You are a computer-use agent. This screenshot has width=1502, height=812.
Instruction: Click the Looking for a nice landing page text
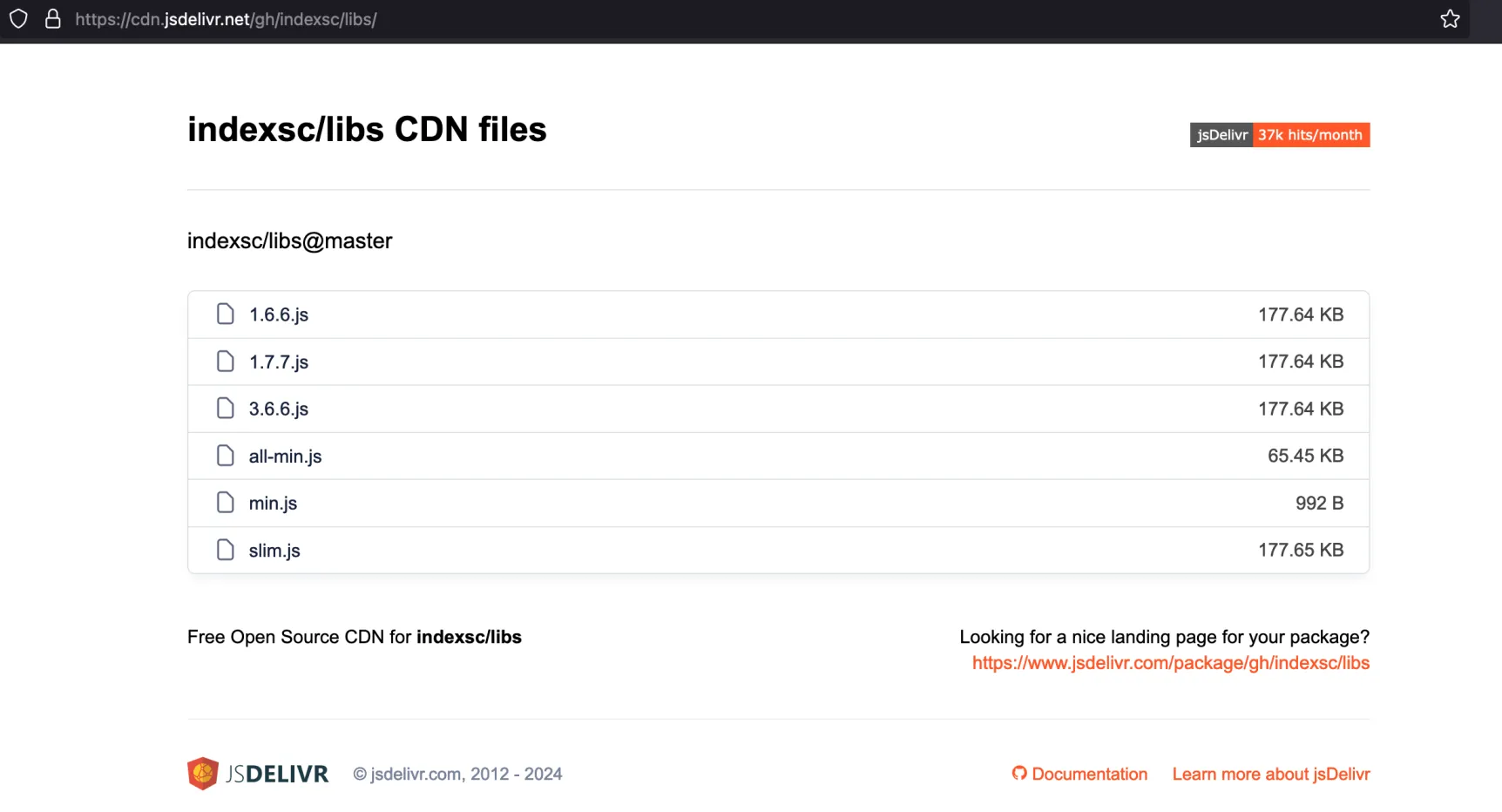pyautogui.click(x=1165, y=637)
